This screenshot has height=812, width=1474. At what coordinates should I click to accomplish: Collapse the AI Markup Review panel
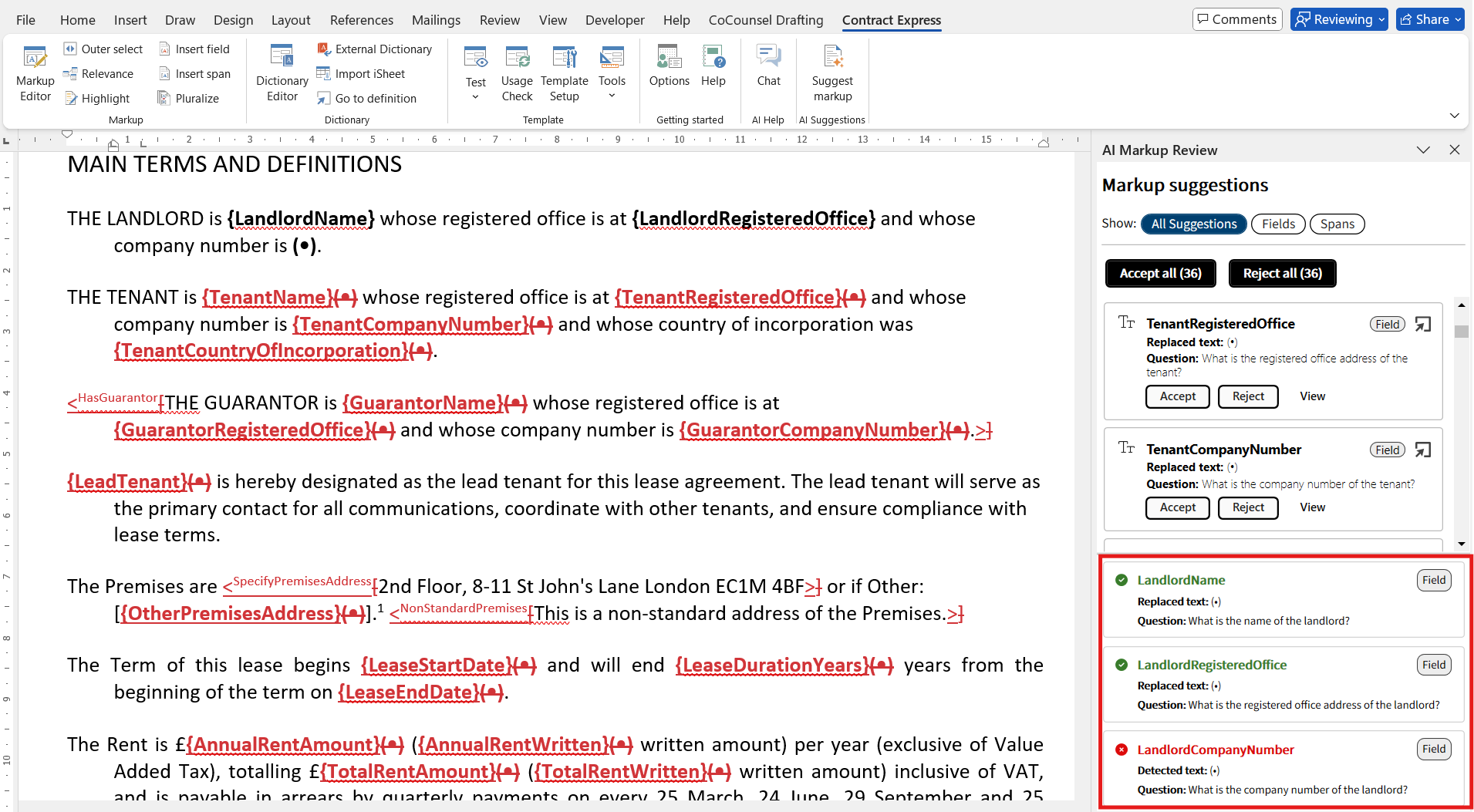(1423, 150)
